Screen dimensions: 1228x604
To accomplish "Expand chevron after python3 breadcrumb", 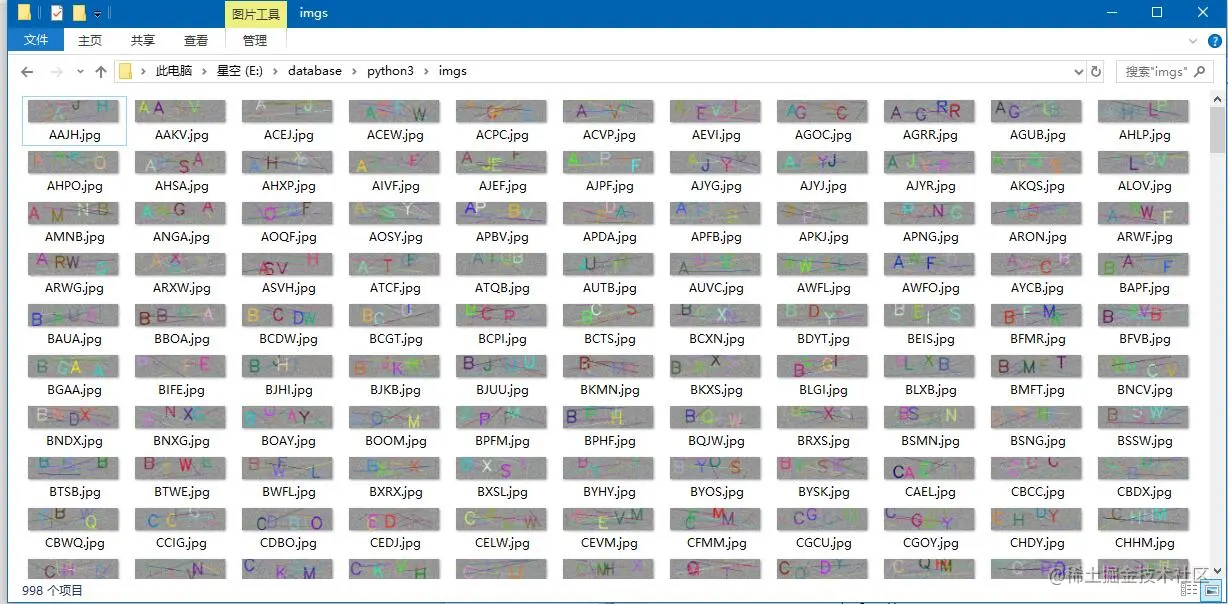I will tap(425, 72).
